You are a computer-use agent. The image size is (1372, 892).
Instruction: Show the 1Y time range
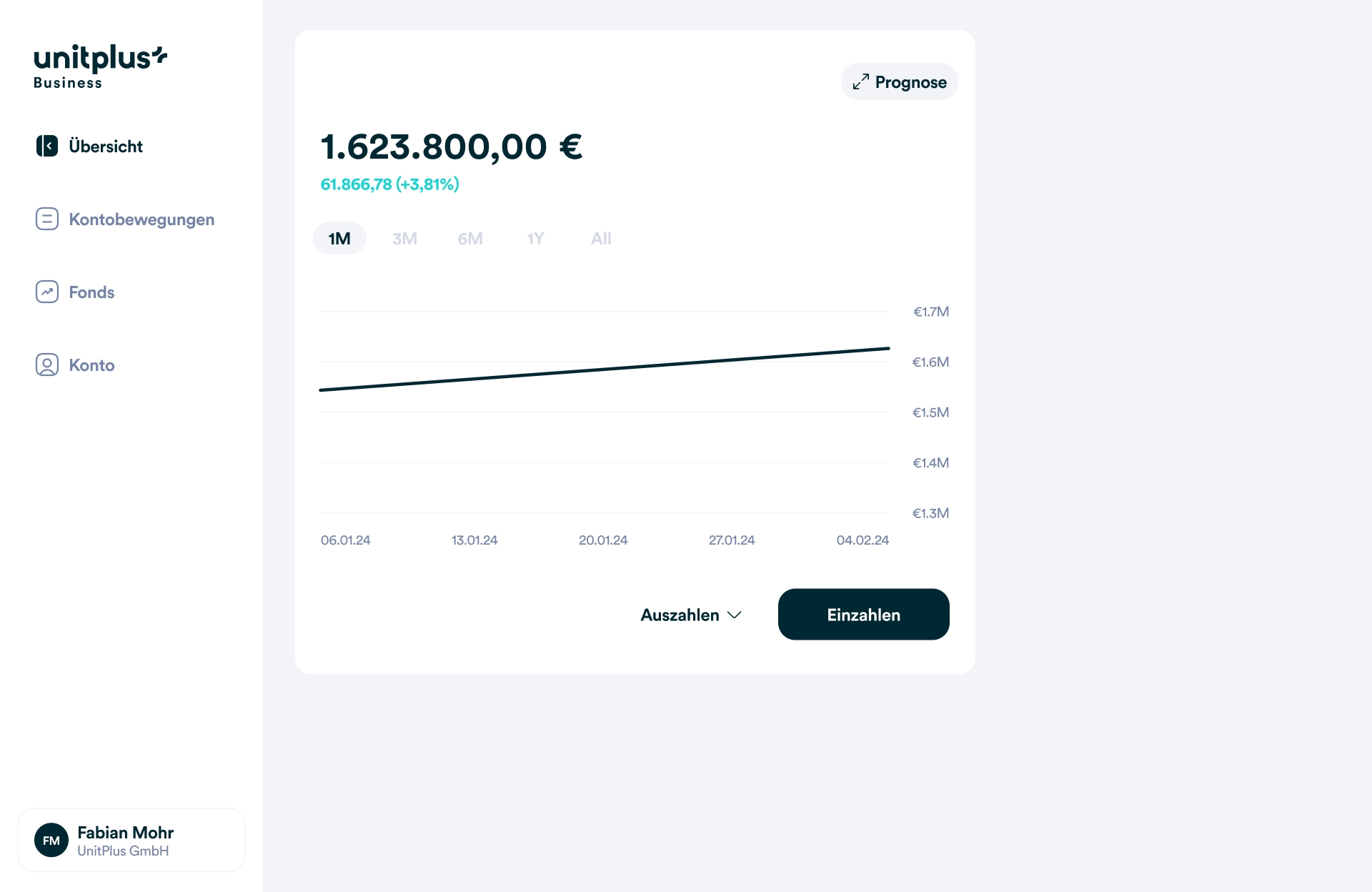[x=535, y=239]
